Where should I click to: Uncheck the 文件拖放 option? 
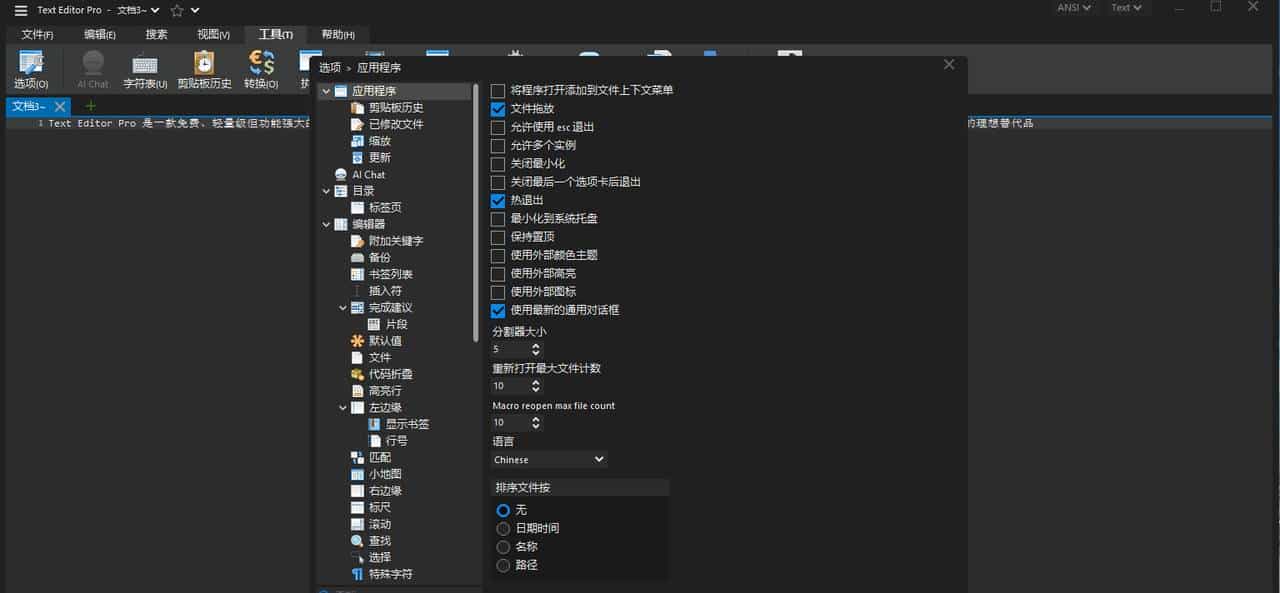tap(497, 110)
